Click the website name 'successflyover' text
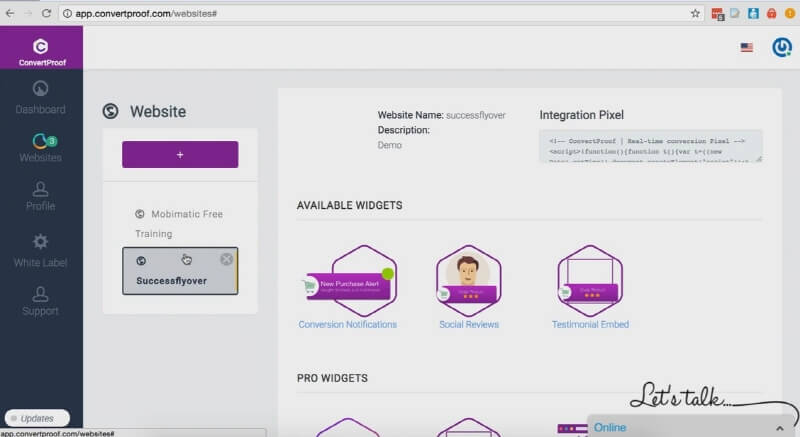Viewport: 800px width, 437px height. [x=476, y=115]
